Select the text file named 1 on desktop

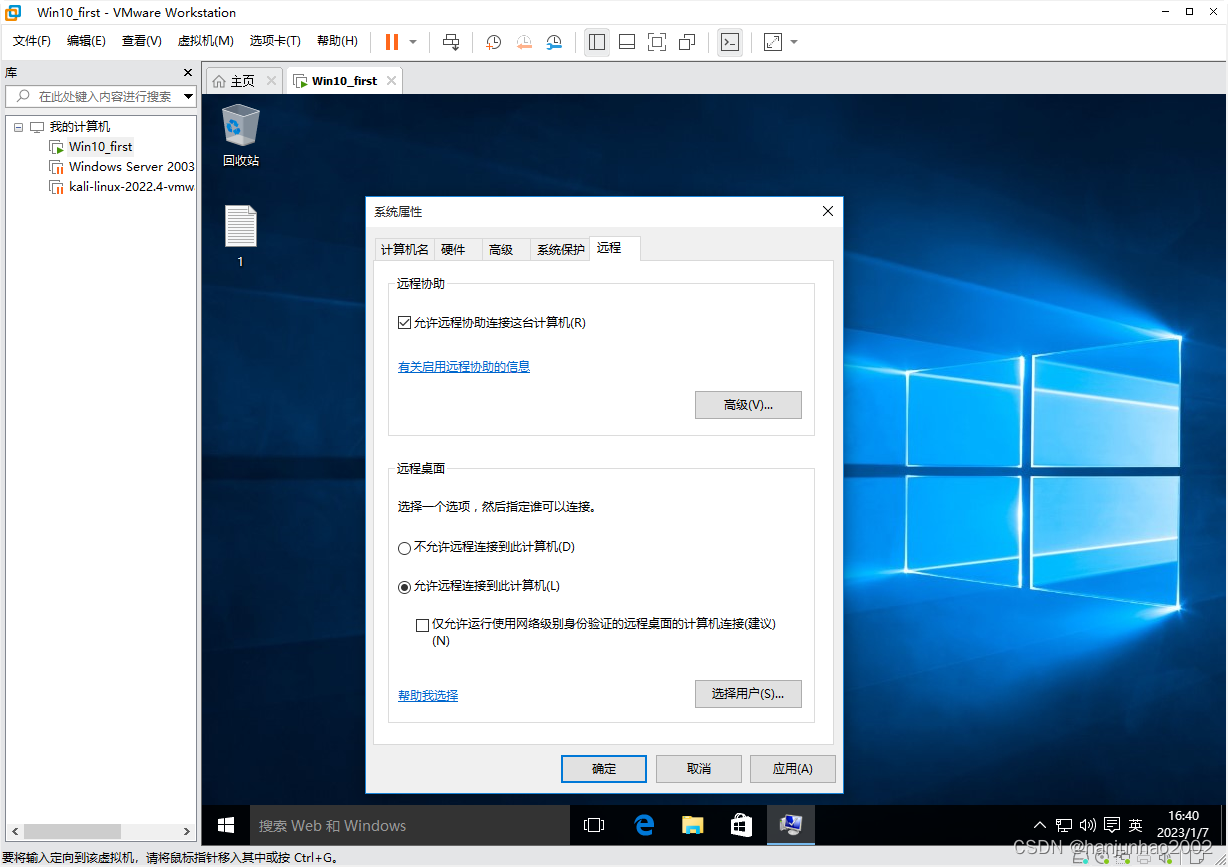[x=240, y=236]
